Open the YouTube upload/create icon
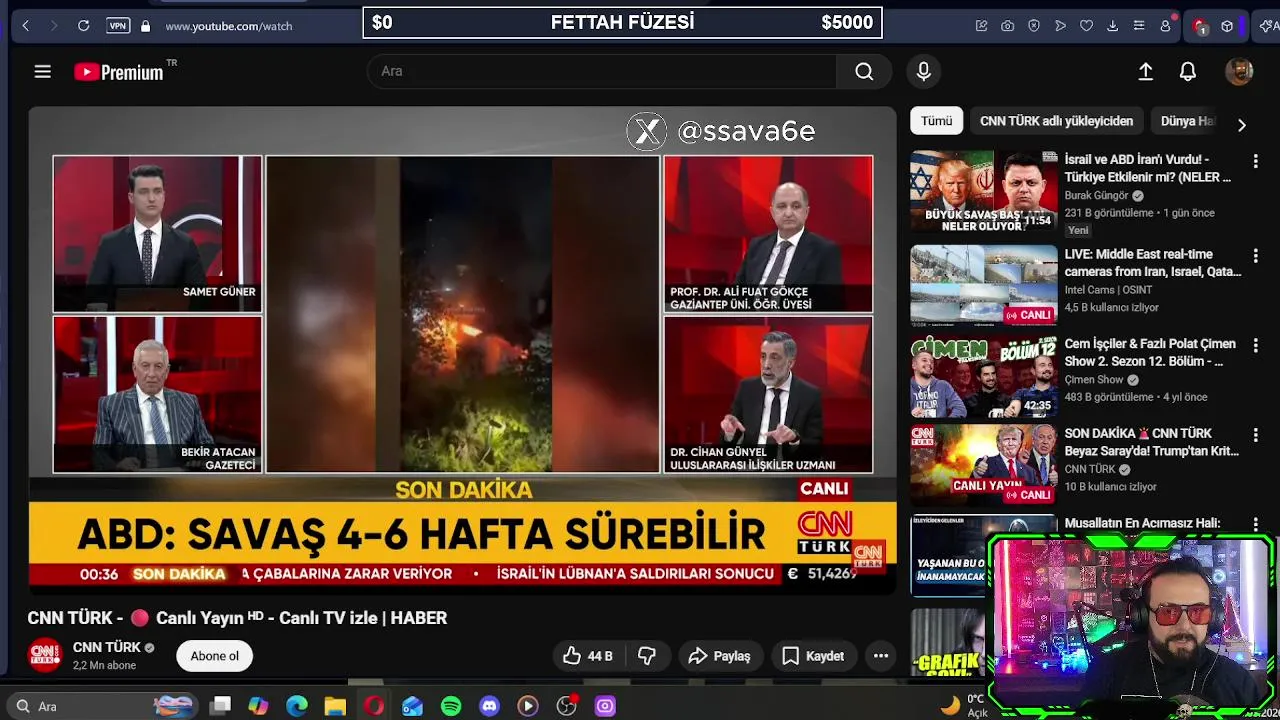The width and height of the screenshot is (1280, 720). pyautogui.click(x=1146, y=71)
